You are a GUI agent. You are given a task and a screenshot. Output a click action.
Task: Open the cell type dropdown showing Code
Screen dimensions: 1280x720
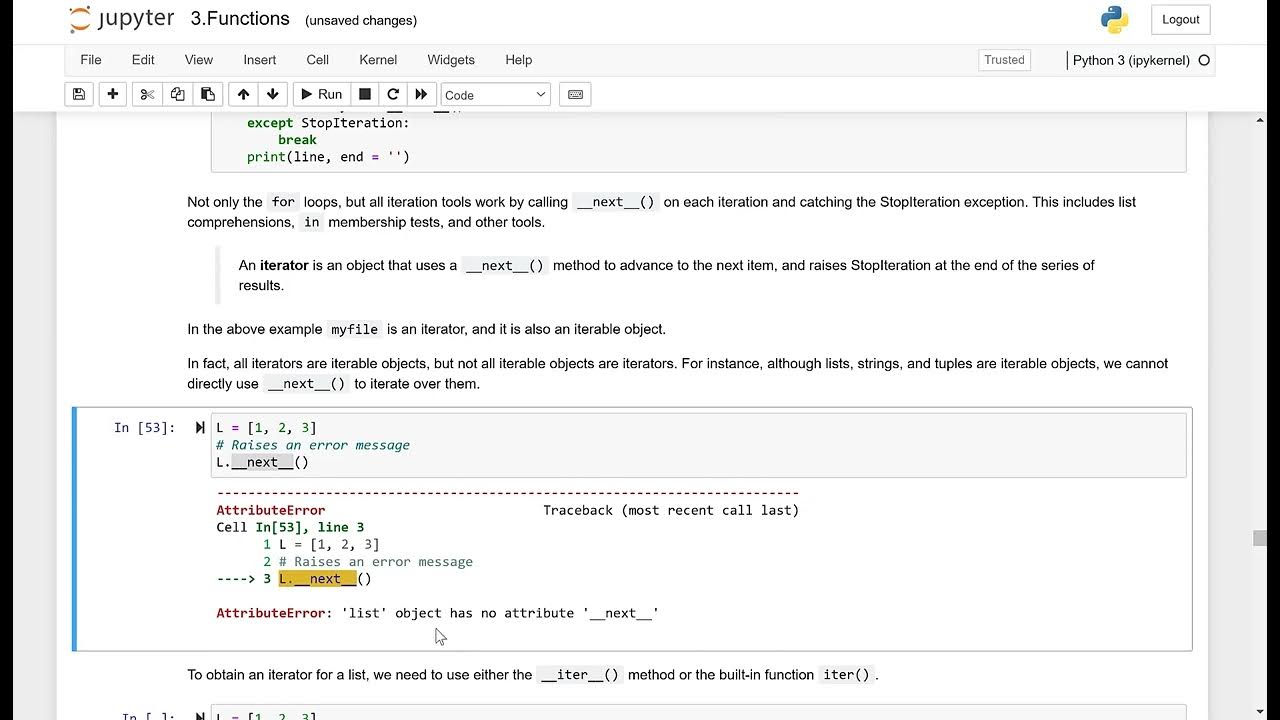click(496, 94)
